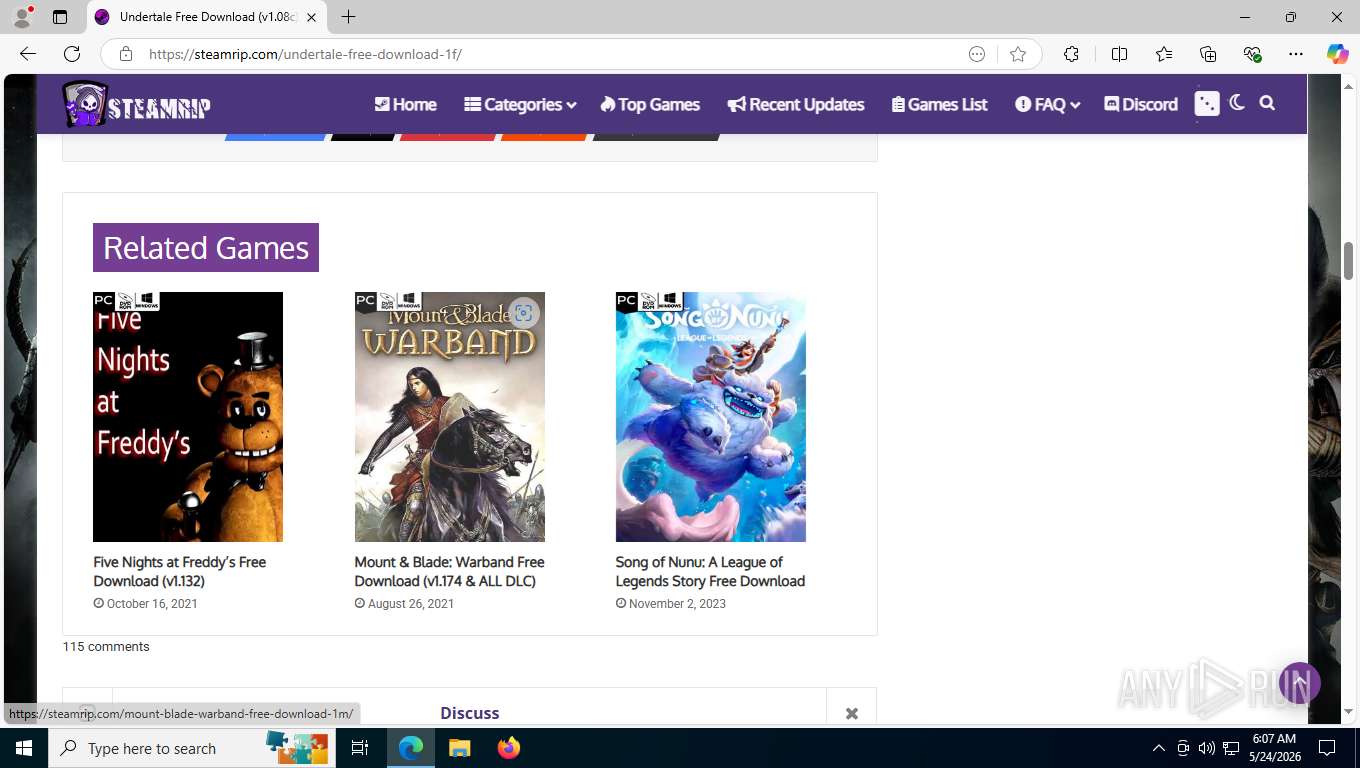Viewport: 1360px width, 768px height.
Task: Expand the FAQ dropdown menu
Action: tap(1047, 104)
